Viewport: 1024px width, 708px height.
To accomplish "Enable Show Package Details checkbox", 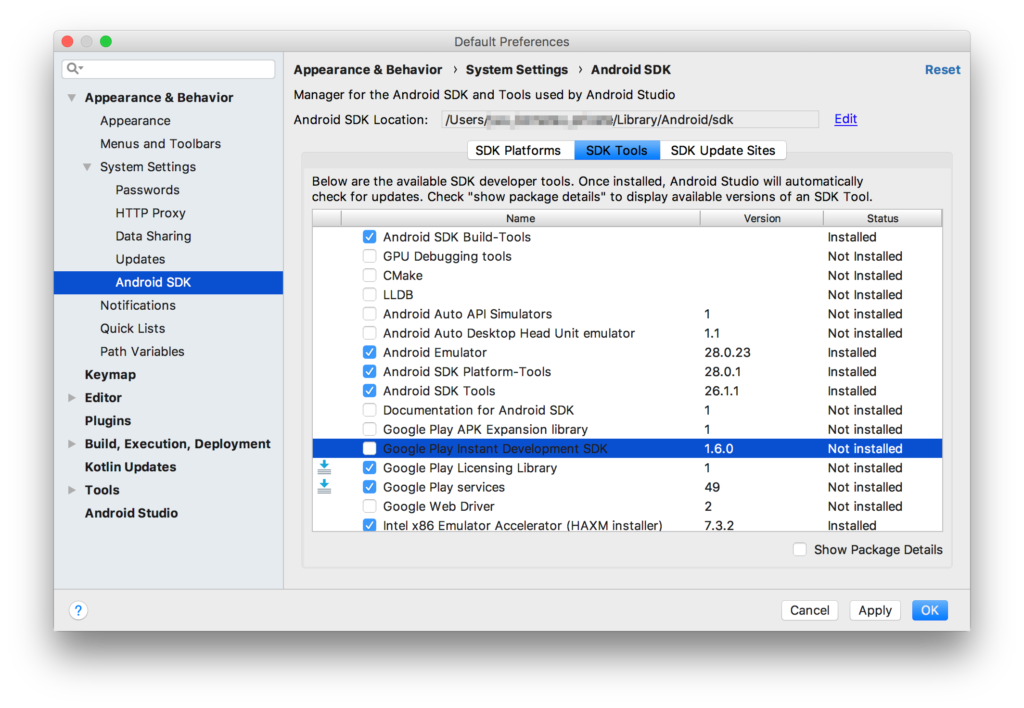I will pyautogui.click(x=800, y=550).
